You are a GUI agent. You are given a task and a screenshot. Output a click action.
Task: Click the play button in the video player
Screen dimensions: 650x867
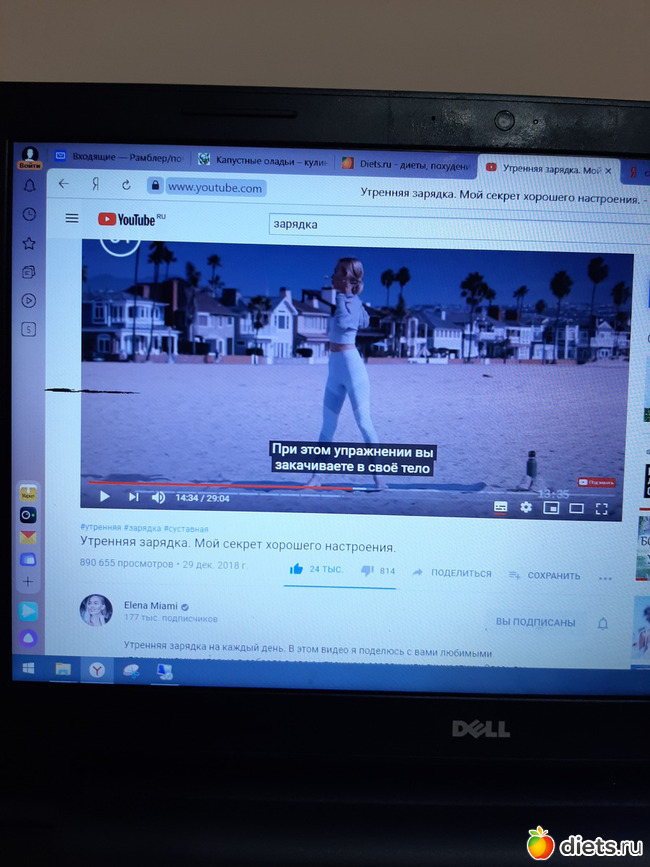tap(104, 496)
